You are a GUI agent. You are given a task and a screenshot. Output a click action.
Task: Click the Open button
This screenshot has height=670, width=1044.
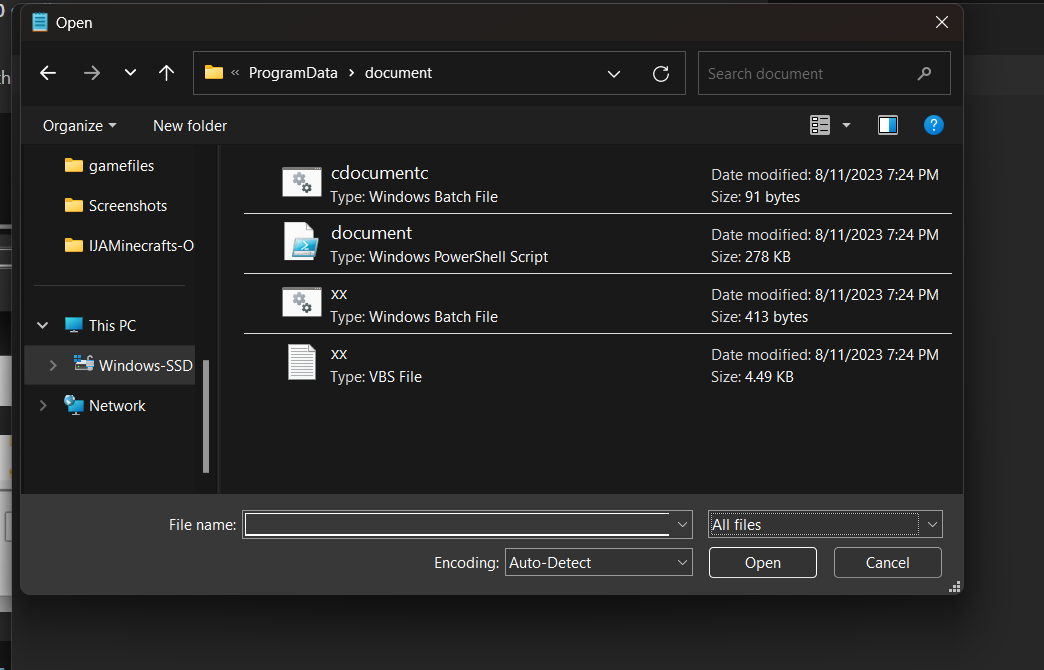tap(762, 563)
